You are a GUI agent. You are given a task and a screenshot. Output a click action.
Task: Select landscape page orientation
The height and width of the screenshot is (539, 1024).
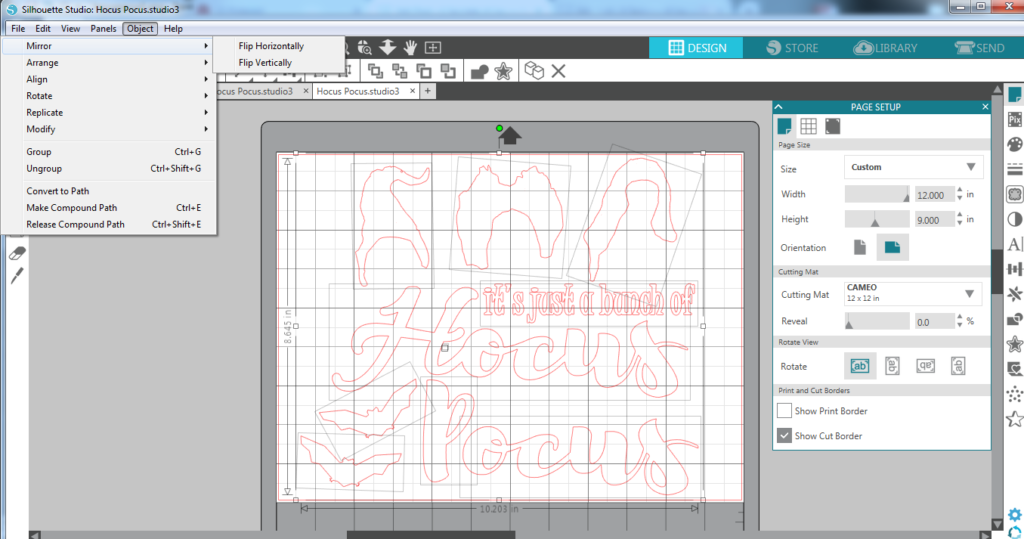pyautogui.click(x=892, y=247)
